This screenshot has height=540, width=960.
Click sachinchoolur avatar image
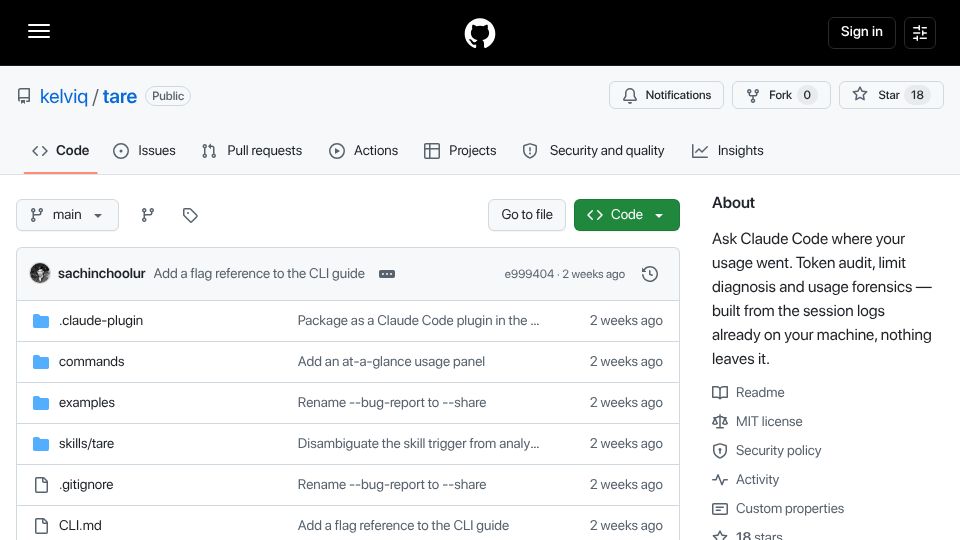coord(40,273)
